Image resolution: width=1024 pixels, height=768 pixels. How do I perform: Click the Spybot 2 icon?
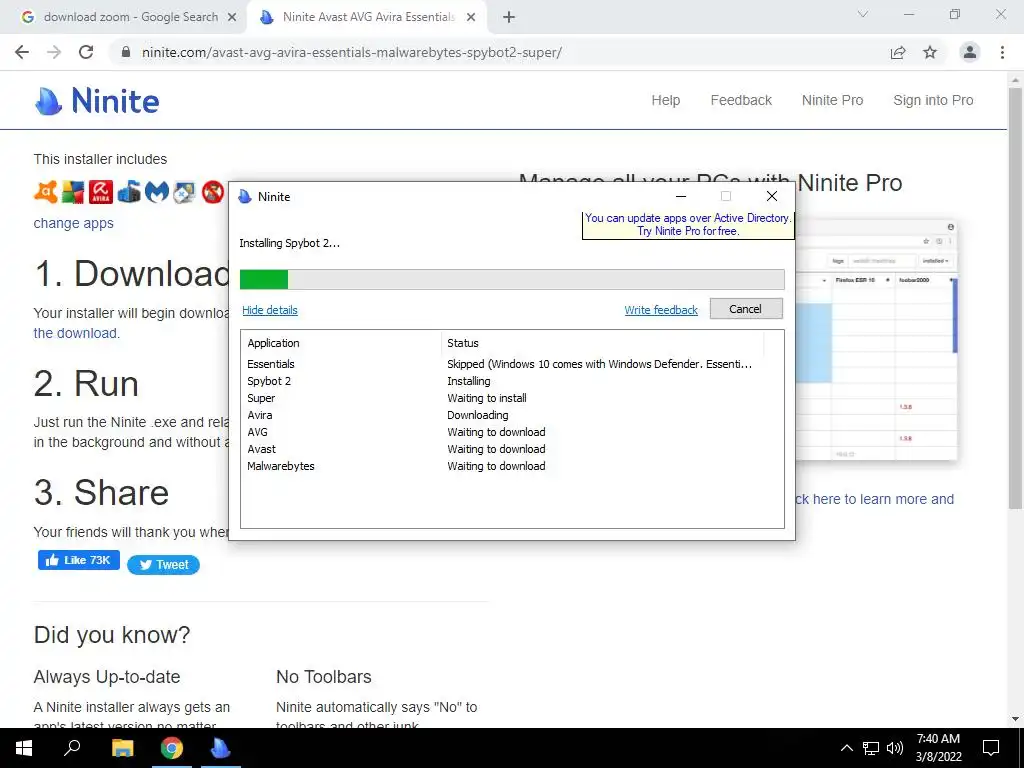tap(184, 192)
